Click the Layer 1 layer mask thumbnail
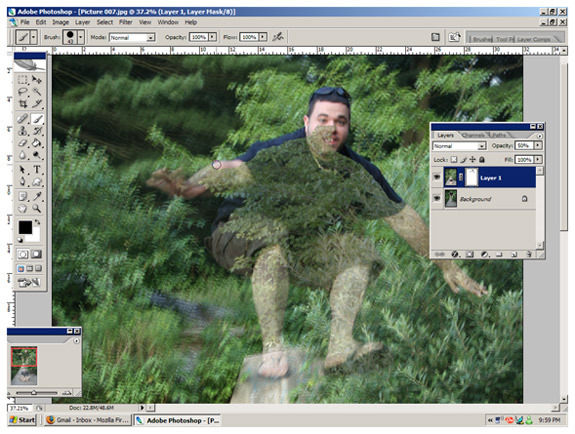This screenshot has width=575, height=434. [x=472, y=178]
